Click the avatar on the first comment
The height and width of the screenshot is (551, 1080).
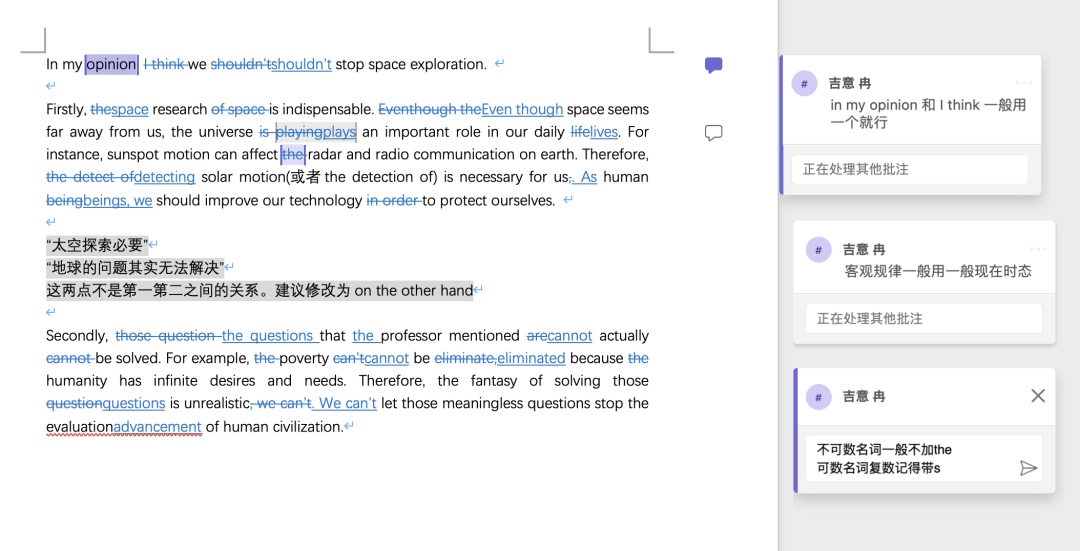click(x=805, y=84)
